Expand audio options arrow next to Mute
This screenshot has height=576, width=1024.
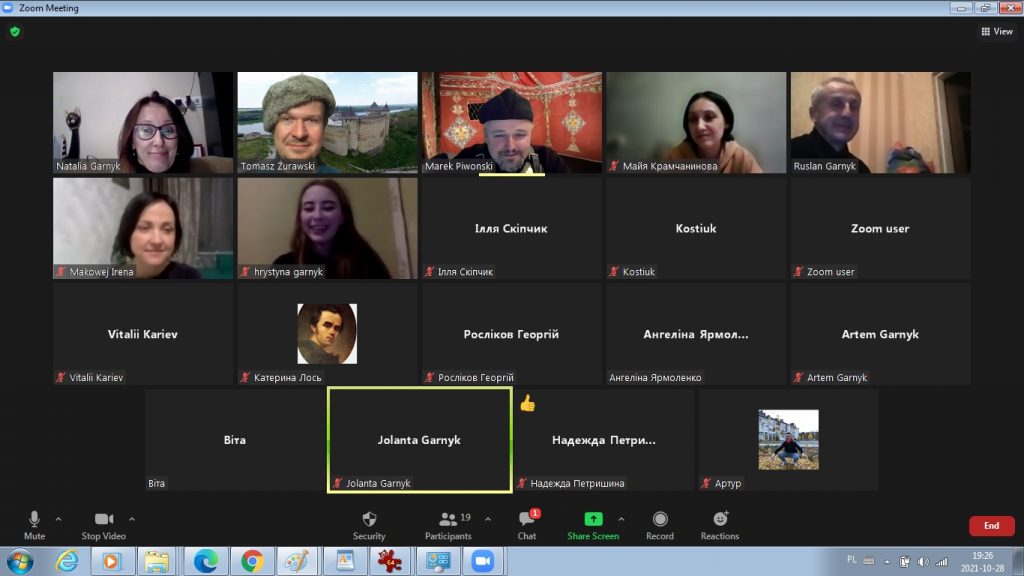(x=58, y=519)
